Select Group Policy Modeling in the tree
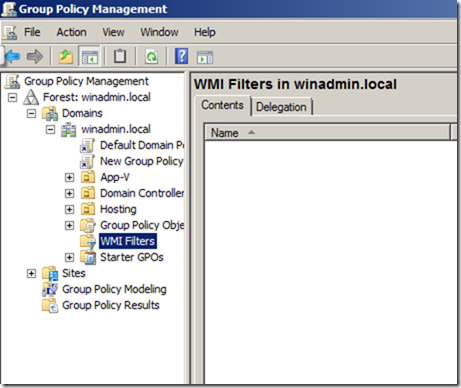This screenshot has width=461, height=388. [x=114, y=289]
